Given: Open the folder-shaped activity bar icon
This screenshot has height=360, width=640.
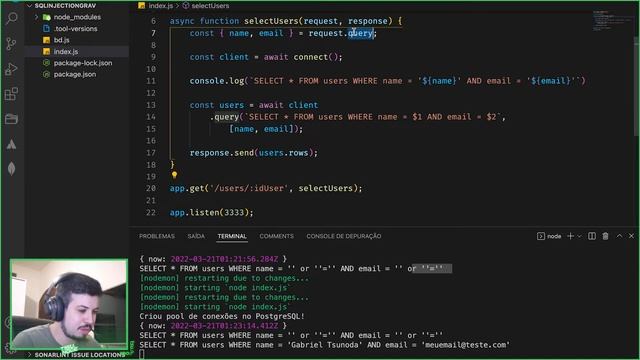Looking at the screenshot, I should pos(11,119).
